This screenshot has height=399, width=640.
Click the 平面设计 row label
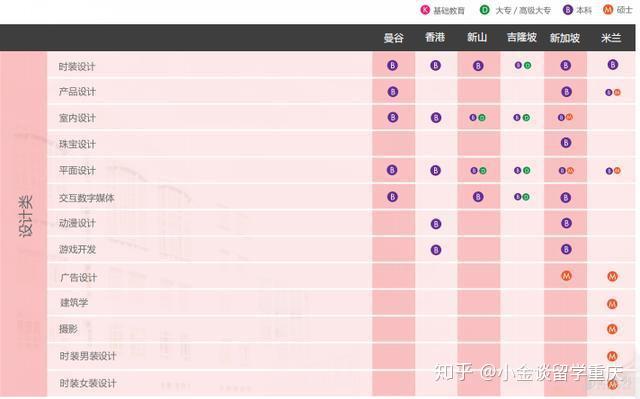(77, 171)
